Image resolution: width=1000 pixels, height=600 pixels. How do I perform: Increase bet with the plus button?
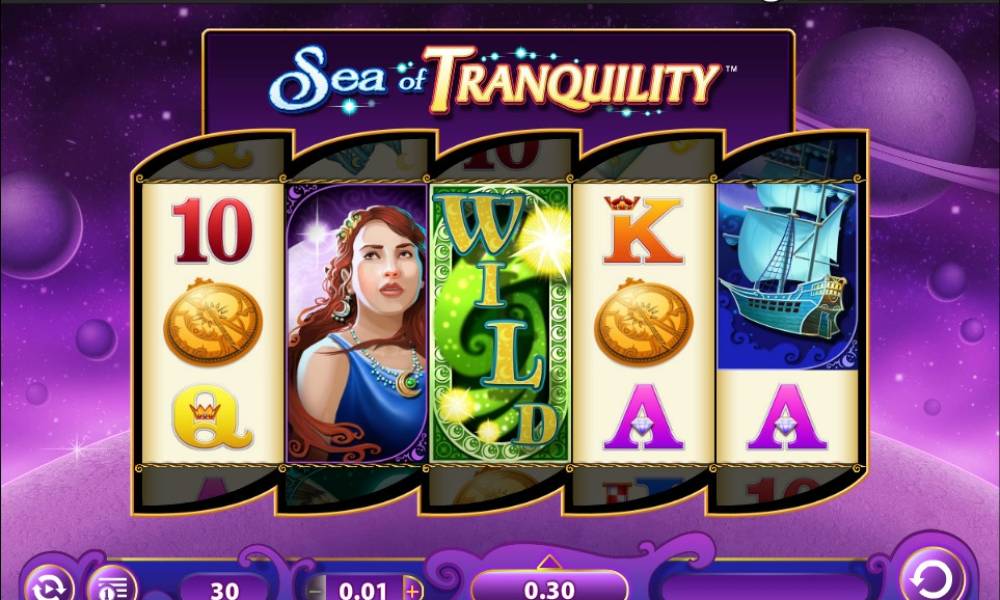pos(413,590)
